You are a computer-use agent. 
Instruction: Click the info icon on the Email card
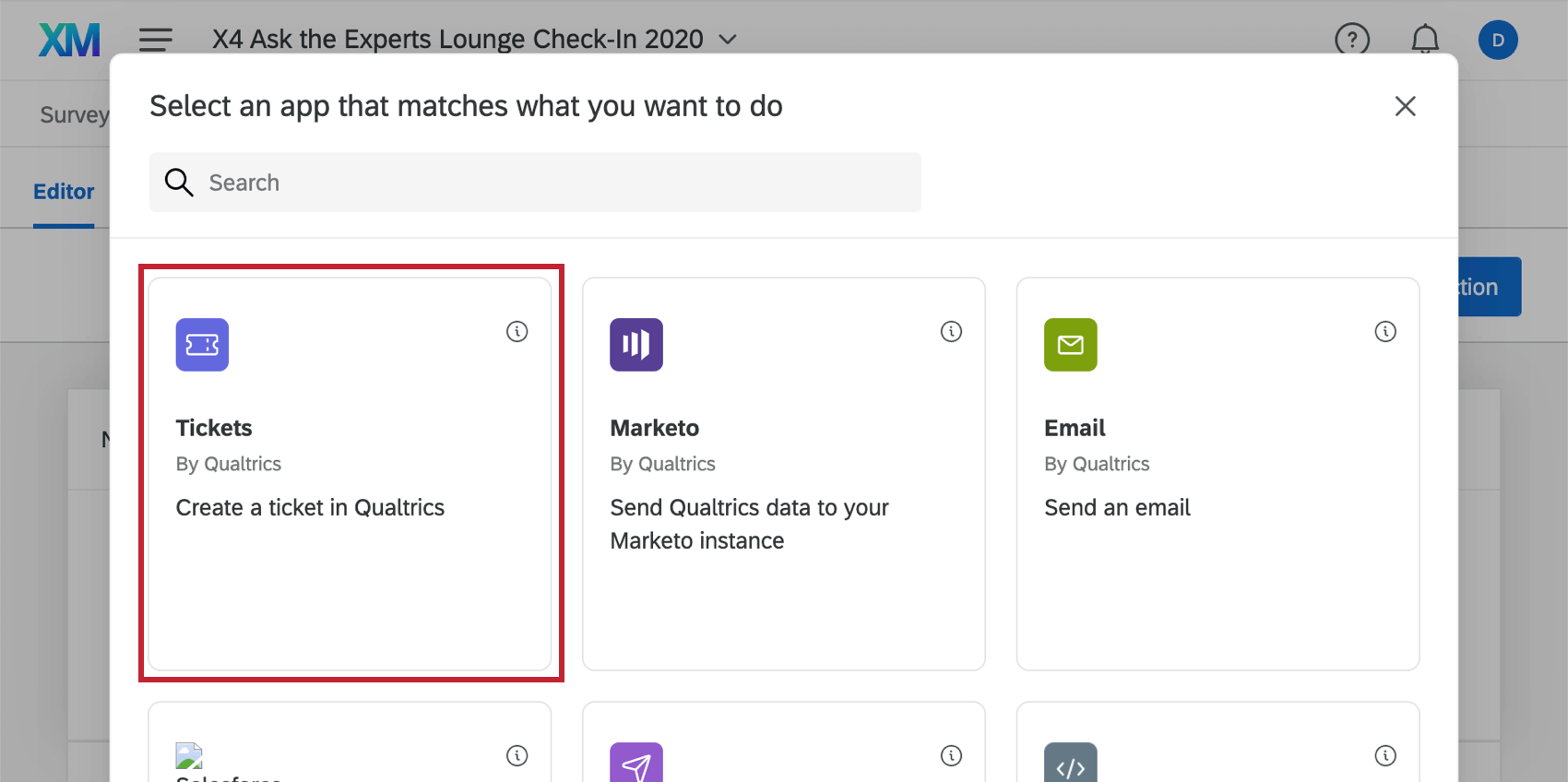(x=1384, y=332)
